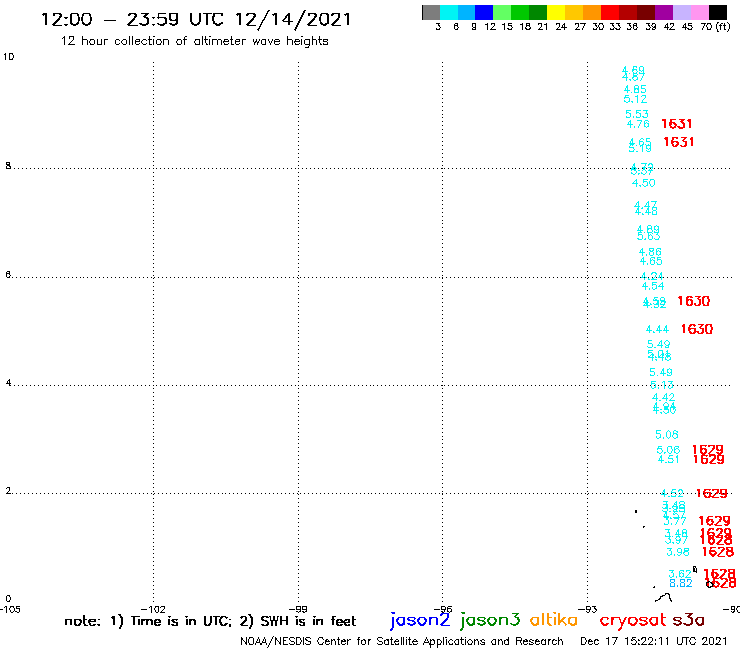The width and height of the screenshot is (740, 650).
Task: Click the 8.82 light blue wave height value
Action: pyautogui.click(x=681, y=583)
